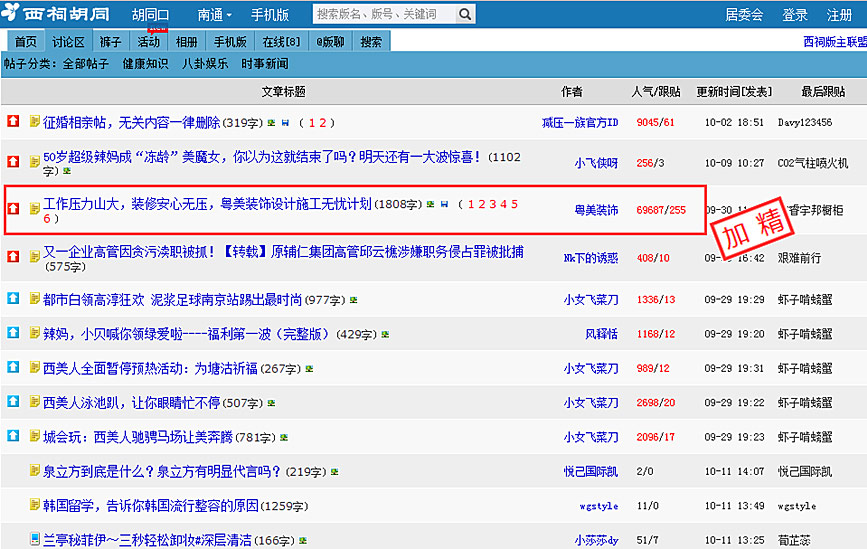Viewport: 867px width, 549px height.
Task: Click the yellow note icon before 泉立方到底是什么
Action: (x=35, y=471)
